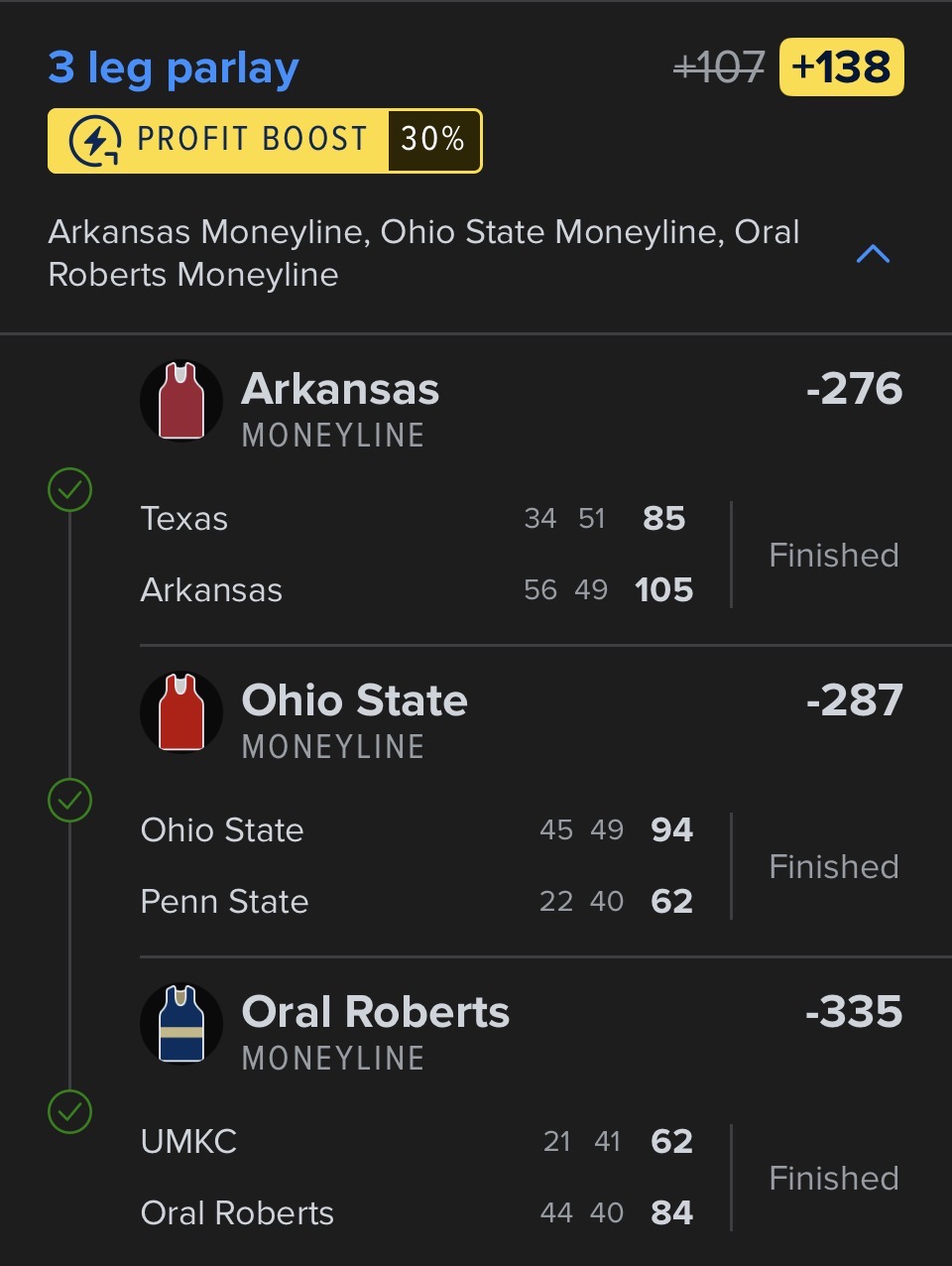
Task: Collapse the parlay legs with chevron
Action: pyautogui.click(x=873, y=254)
